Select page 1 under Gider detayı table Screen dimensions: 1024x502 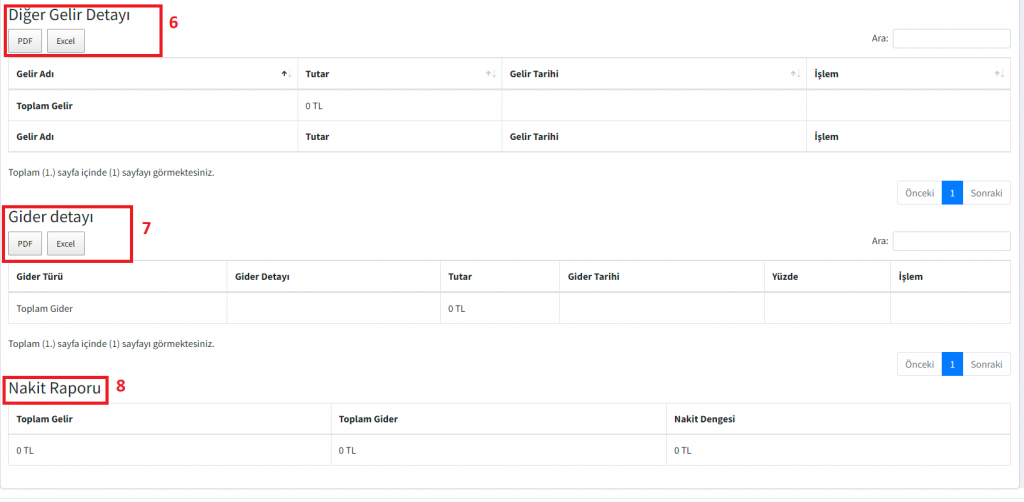(952, 364)
